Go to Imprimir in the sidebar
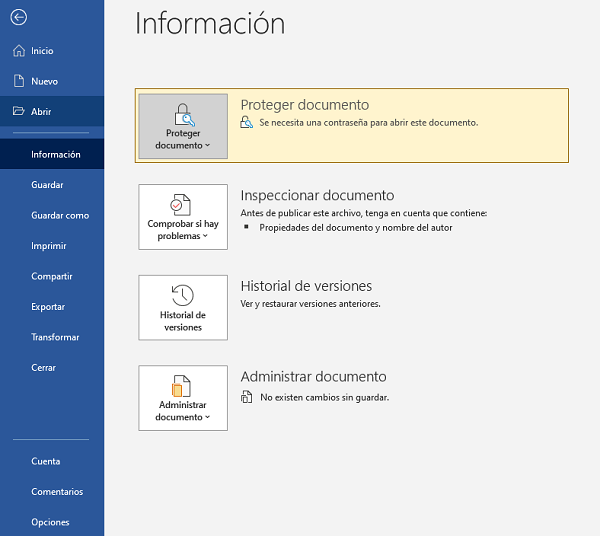The width and height of the screenshot is (600, 536). click(49, 246)
